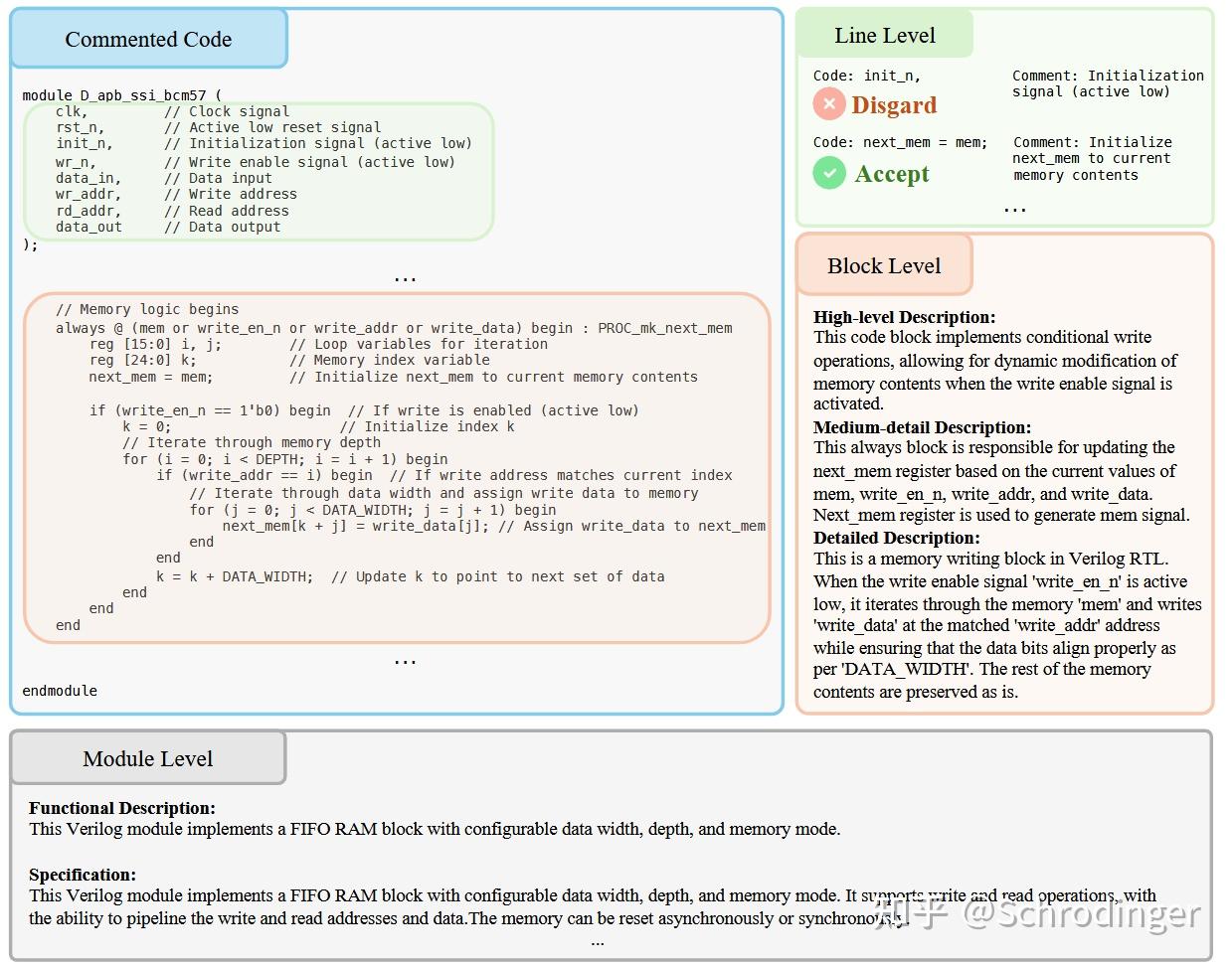
Task: Open the High-level Description text
Action: (x=904, y=316)
